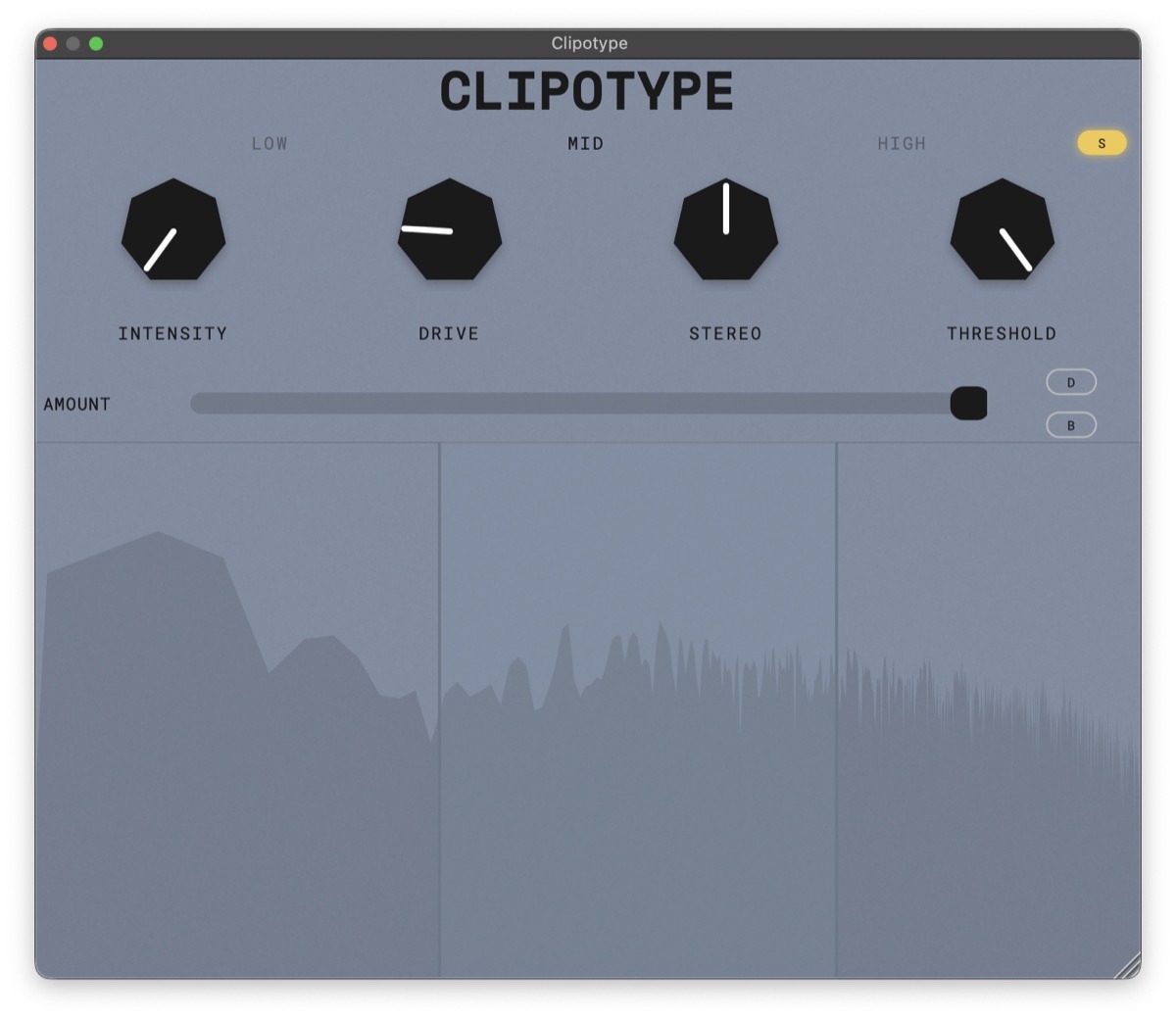Click the AMOUNT slider handle
Viewport: 1176px width, 1020px height.
pos(969,403)
